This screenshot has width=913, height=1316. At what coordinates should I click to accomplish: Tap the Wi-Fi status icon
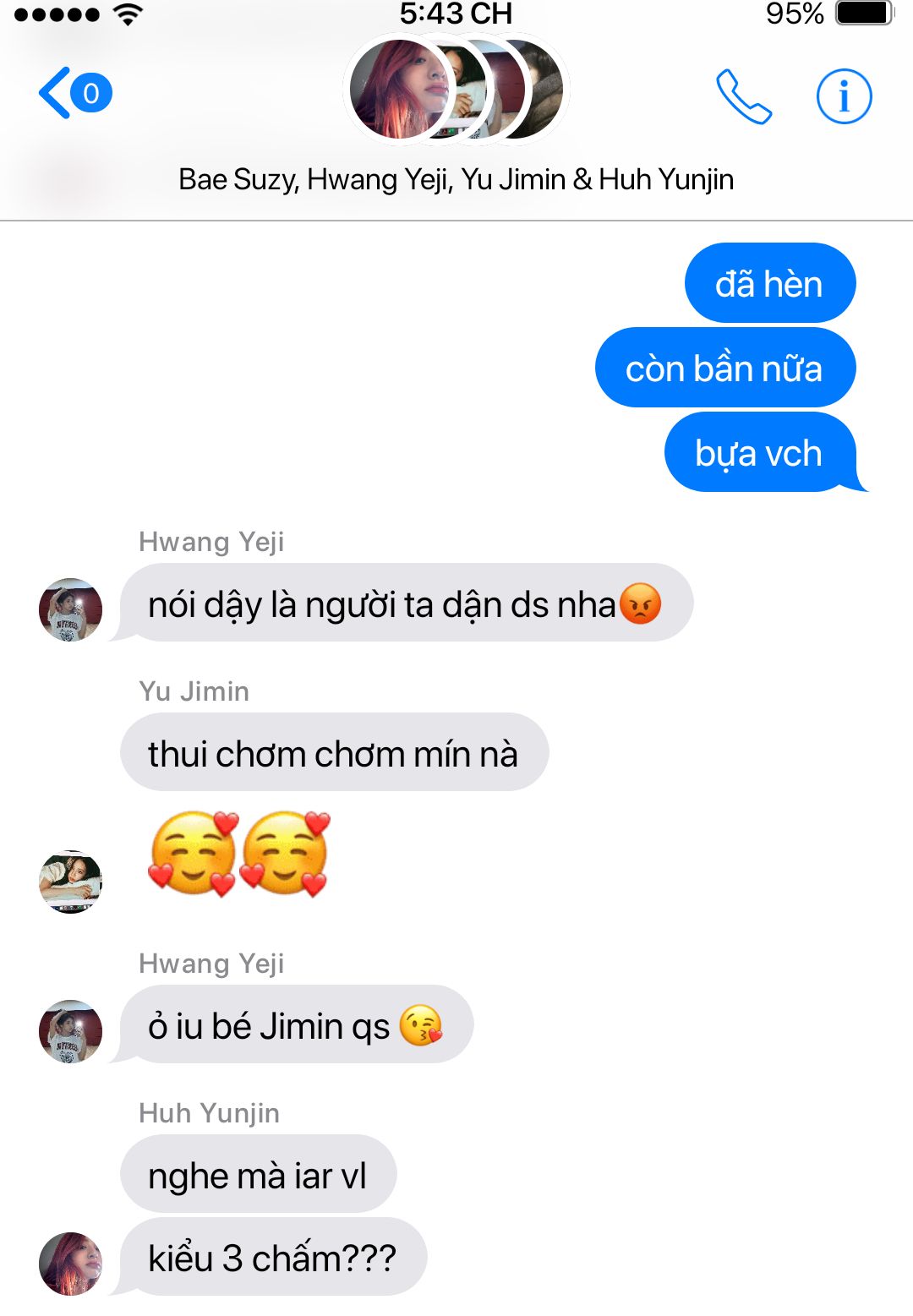tap(128, 14)
